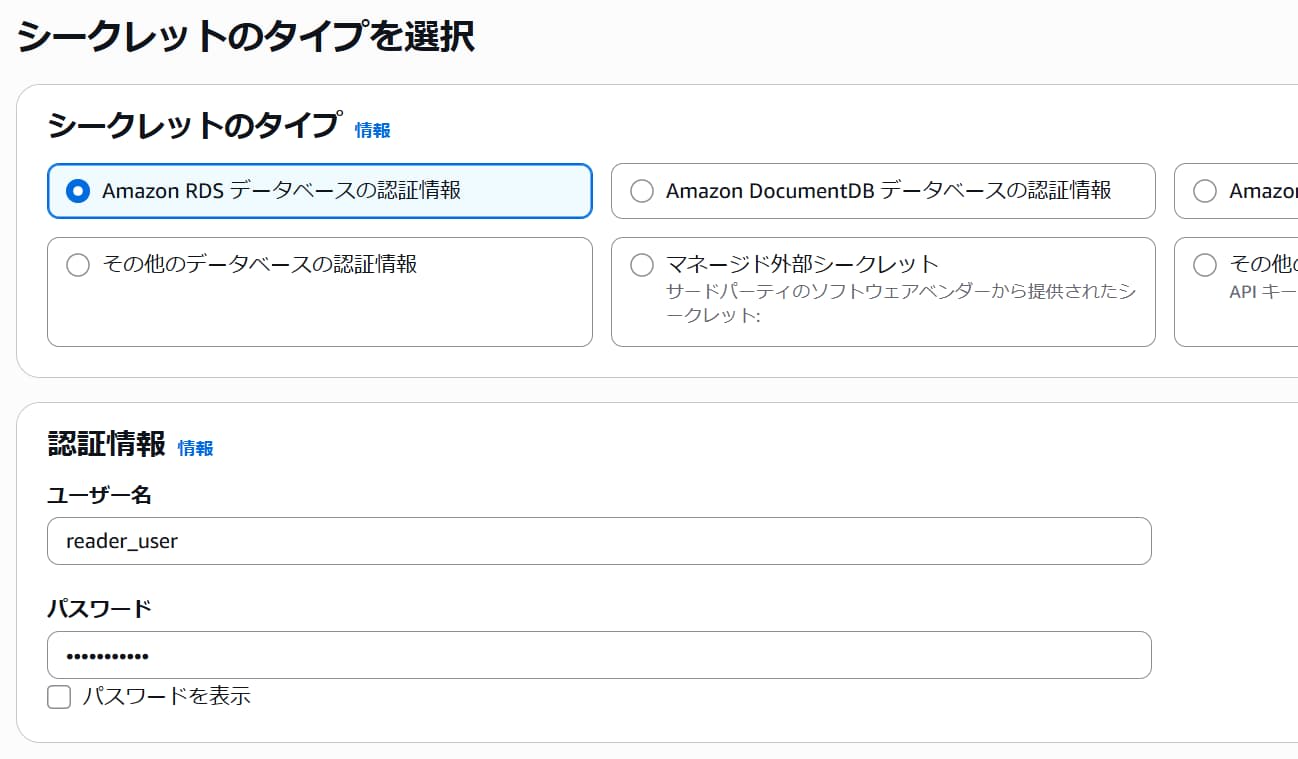Open 情報 link beside 認証情報 heading

[195, 448]
